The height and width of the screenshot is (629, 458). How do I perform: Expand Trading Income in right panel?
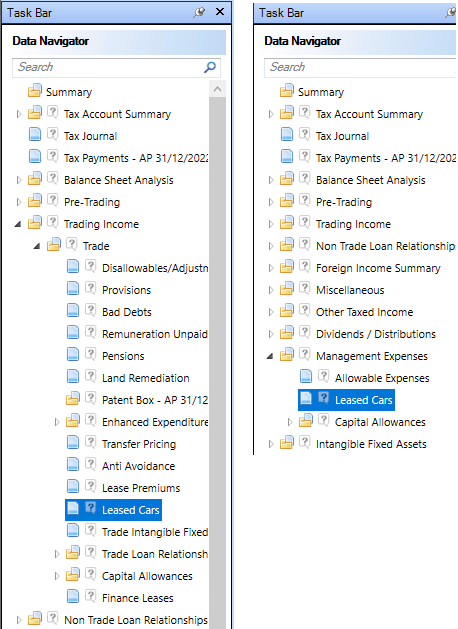tap(271, 224)
